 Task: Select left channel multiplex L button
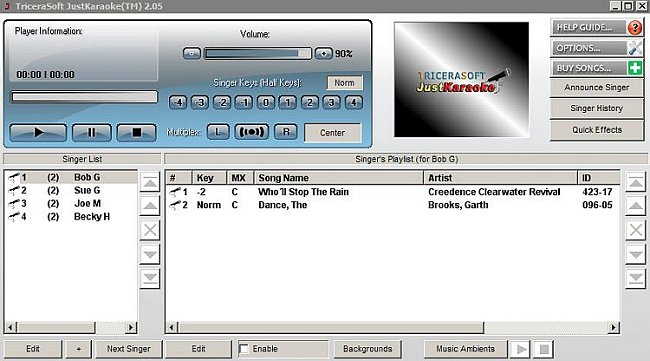(218, 132)
